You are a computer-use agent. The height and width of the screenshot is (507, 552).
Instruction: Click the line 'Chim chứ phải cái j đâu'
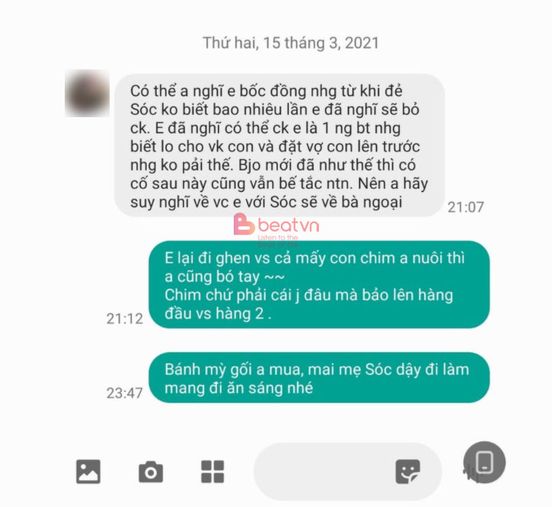pos(309,295)
